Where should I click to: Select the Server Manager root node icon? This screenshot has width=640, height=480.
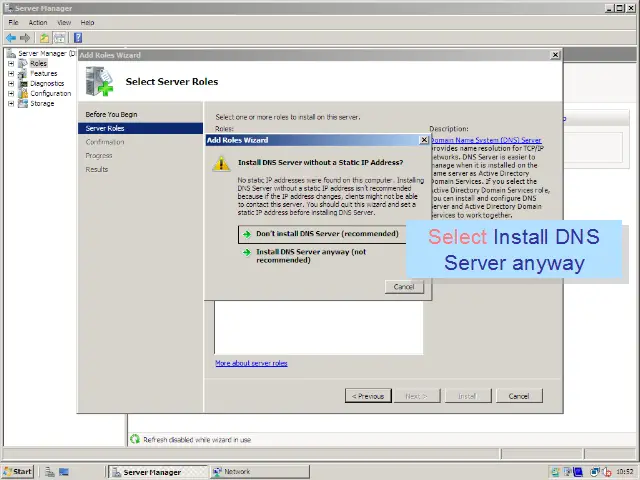11,53
